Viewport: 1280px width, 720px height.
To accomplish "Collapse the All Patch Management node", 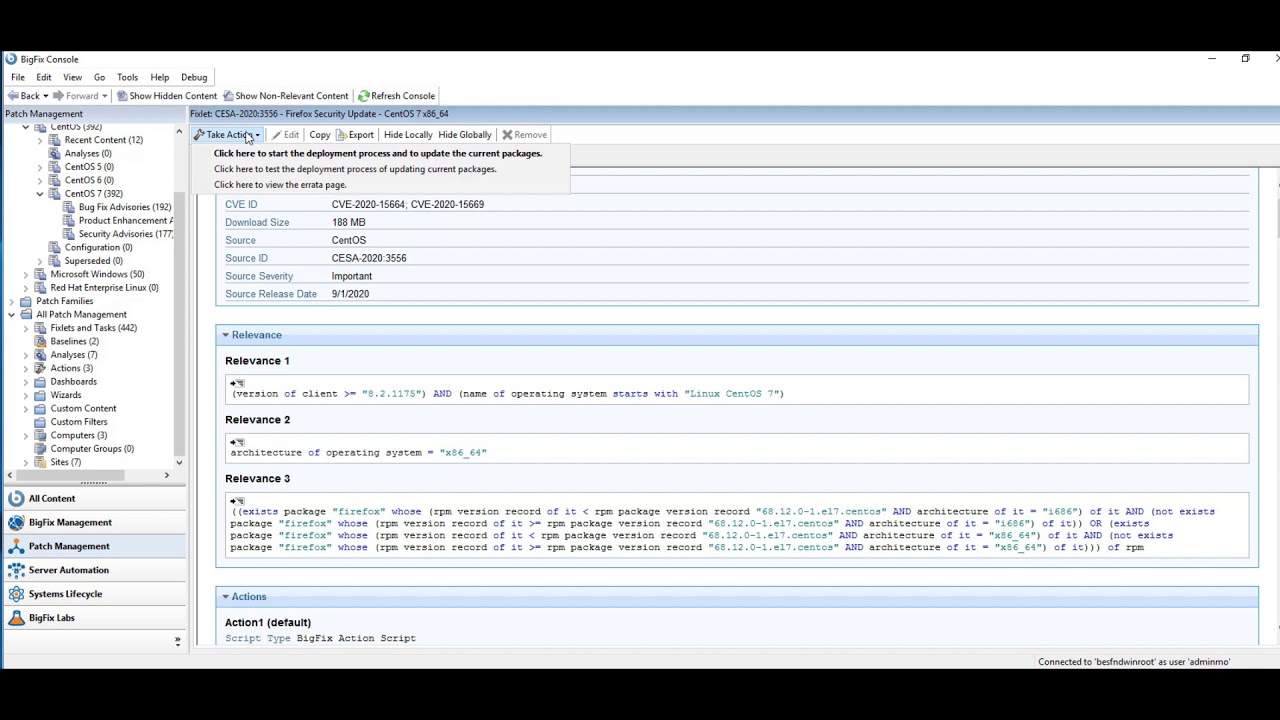I will coord(12,315).
